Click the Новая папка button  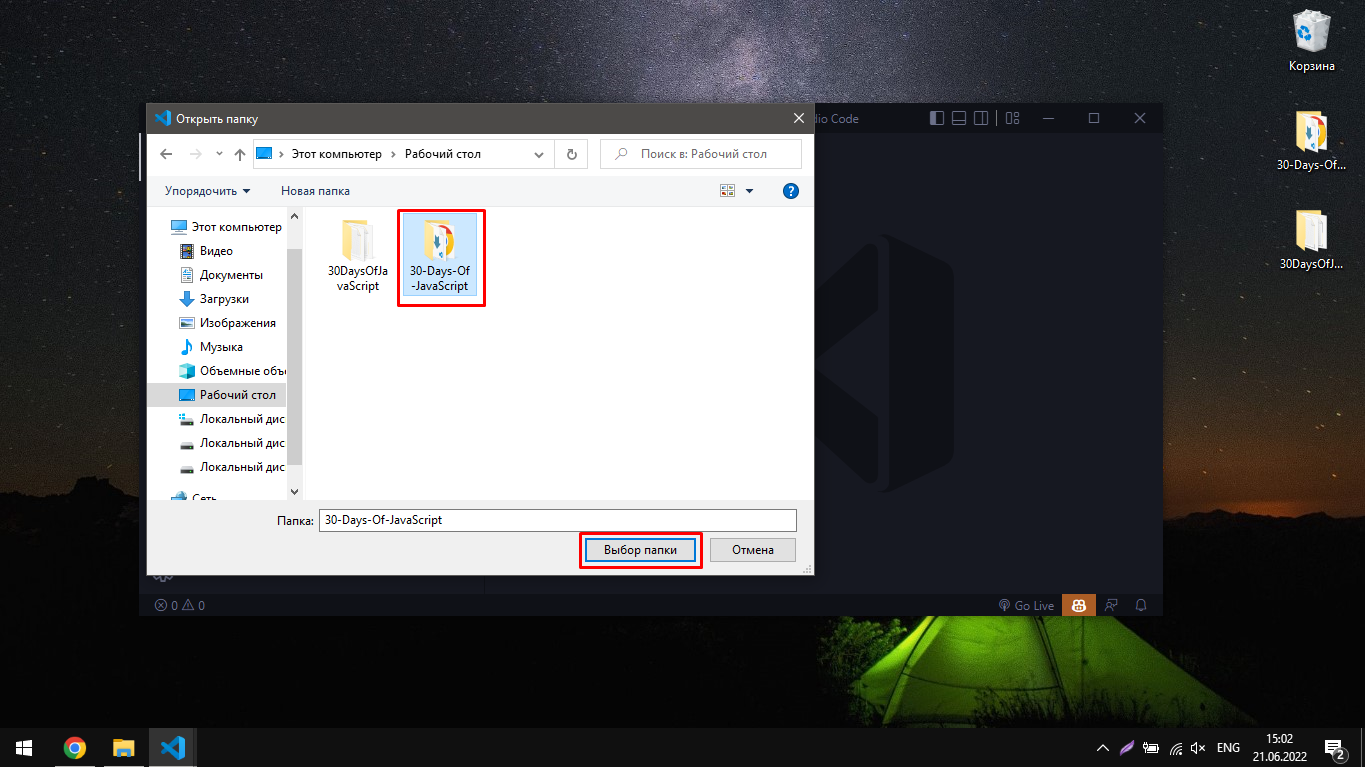[315, 191]
